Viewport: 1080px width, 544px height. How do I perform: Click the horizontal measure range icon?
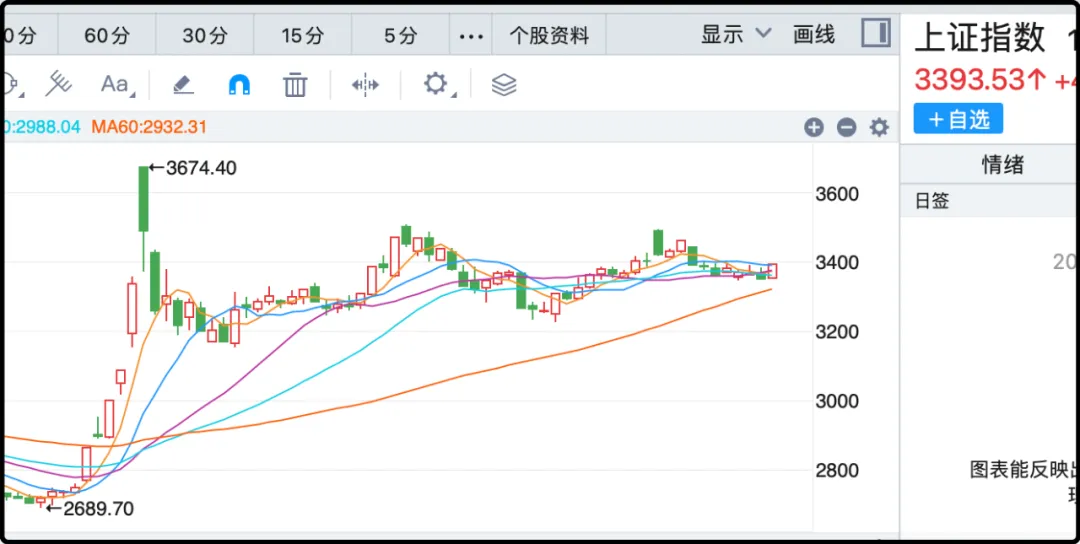coord(365,85)
